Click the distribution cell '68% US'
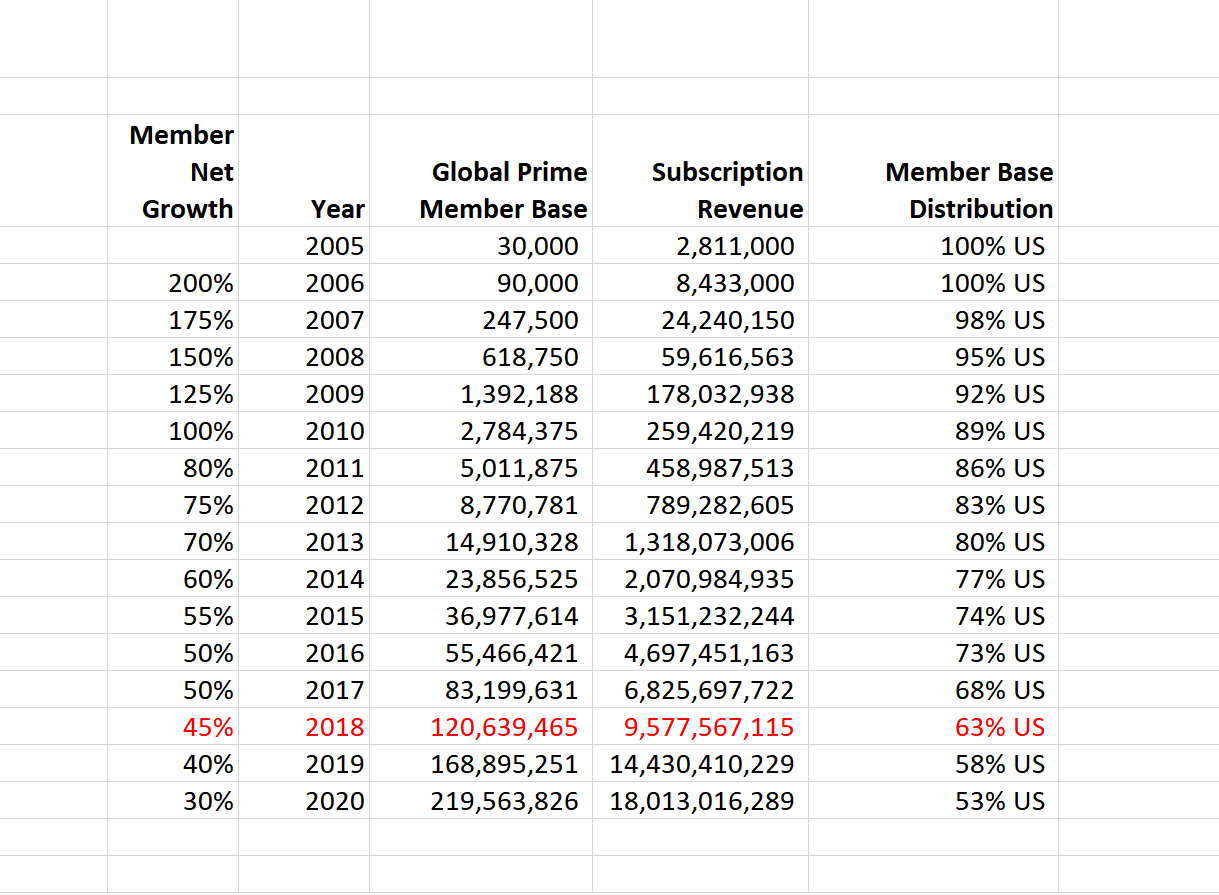This screenshot has height=895, width=1219. [934, 690]
